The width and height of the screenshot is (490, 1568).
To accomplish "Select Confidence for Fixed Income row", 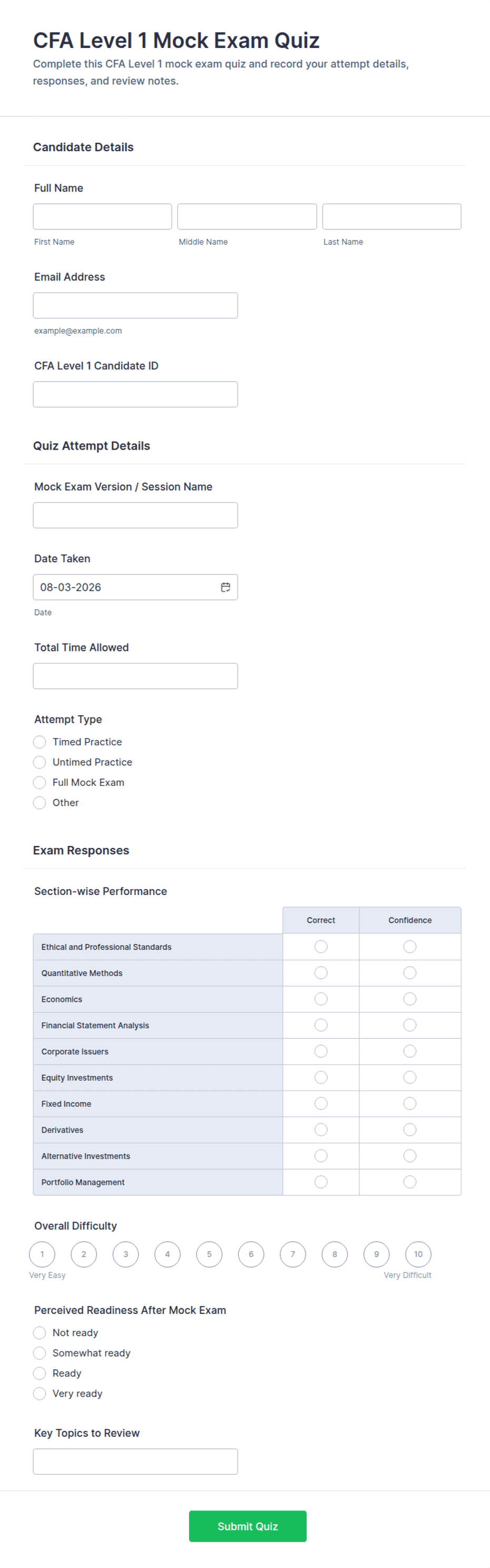I will tap(410, 1104).
